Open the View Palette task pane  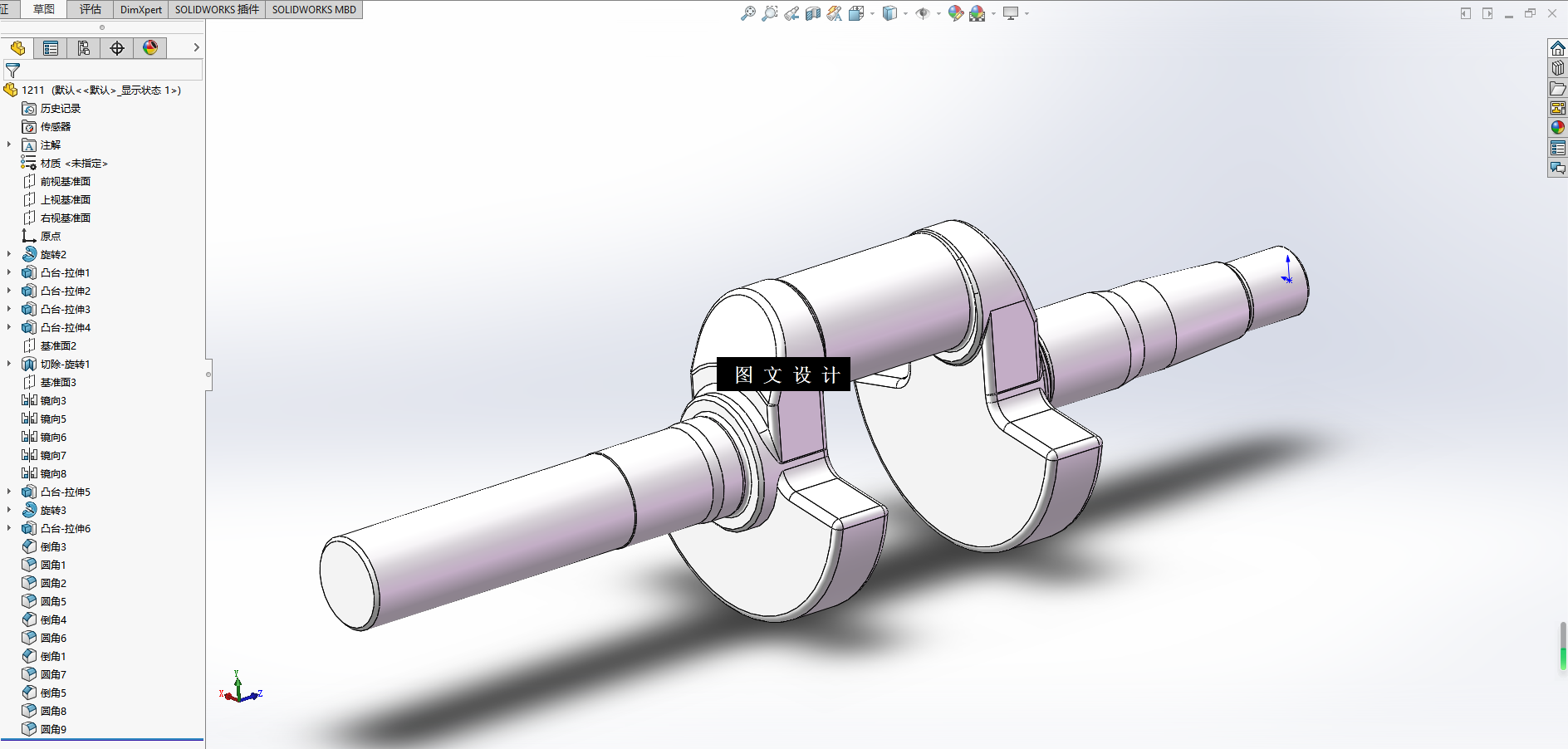(x=1557, y=108)
